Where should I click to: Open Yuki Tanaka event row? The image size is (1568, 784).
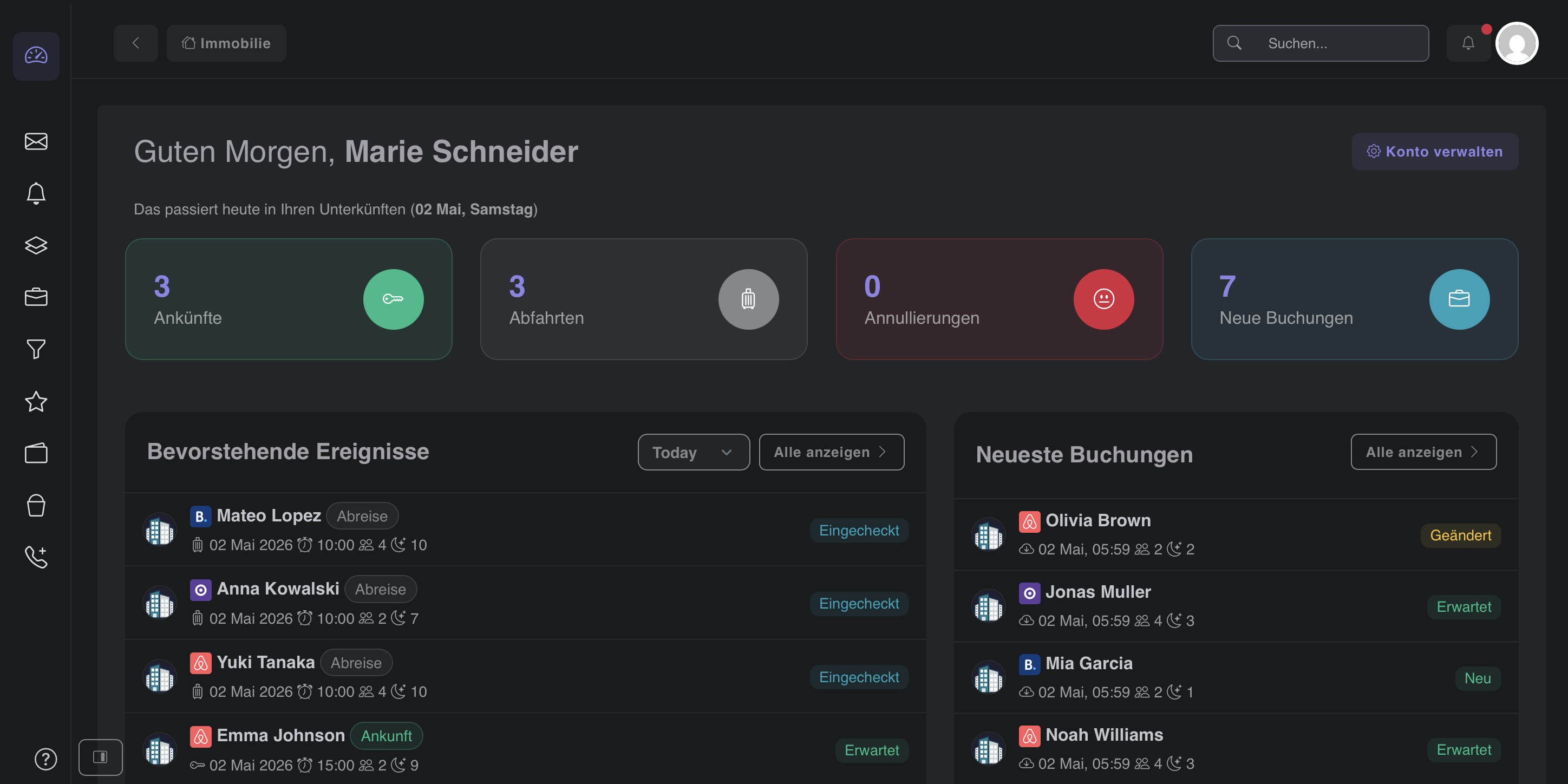pos(525,676)
